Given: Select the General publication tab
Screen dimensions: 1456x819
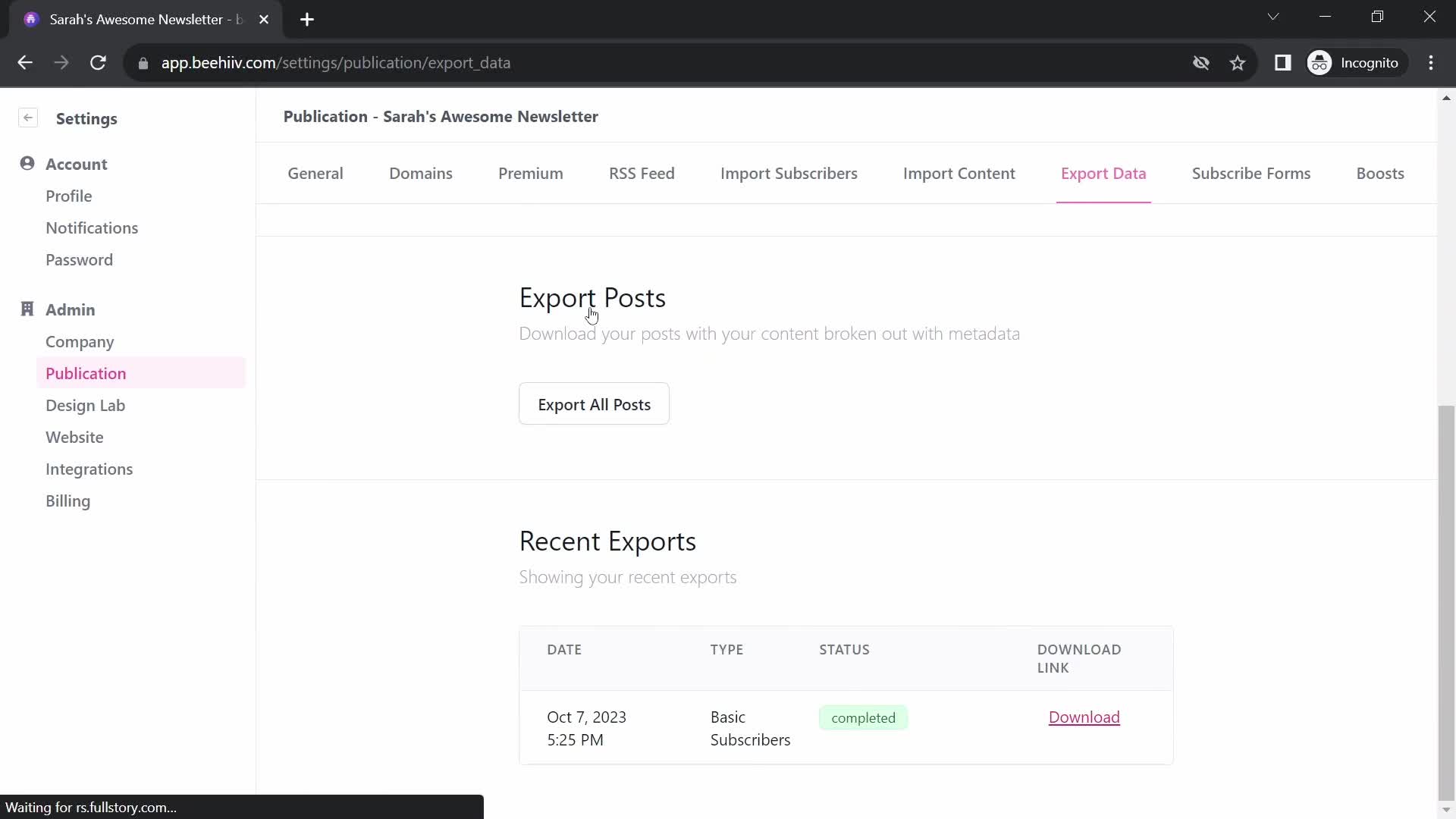Looking at the screenshot, I should tap(315, 173).
